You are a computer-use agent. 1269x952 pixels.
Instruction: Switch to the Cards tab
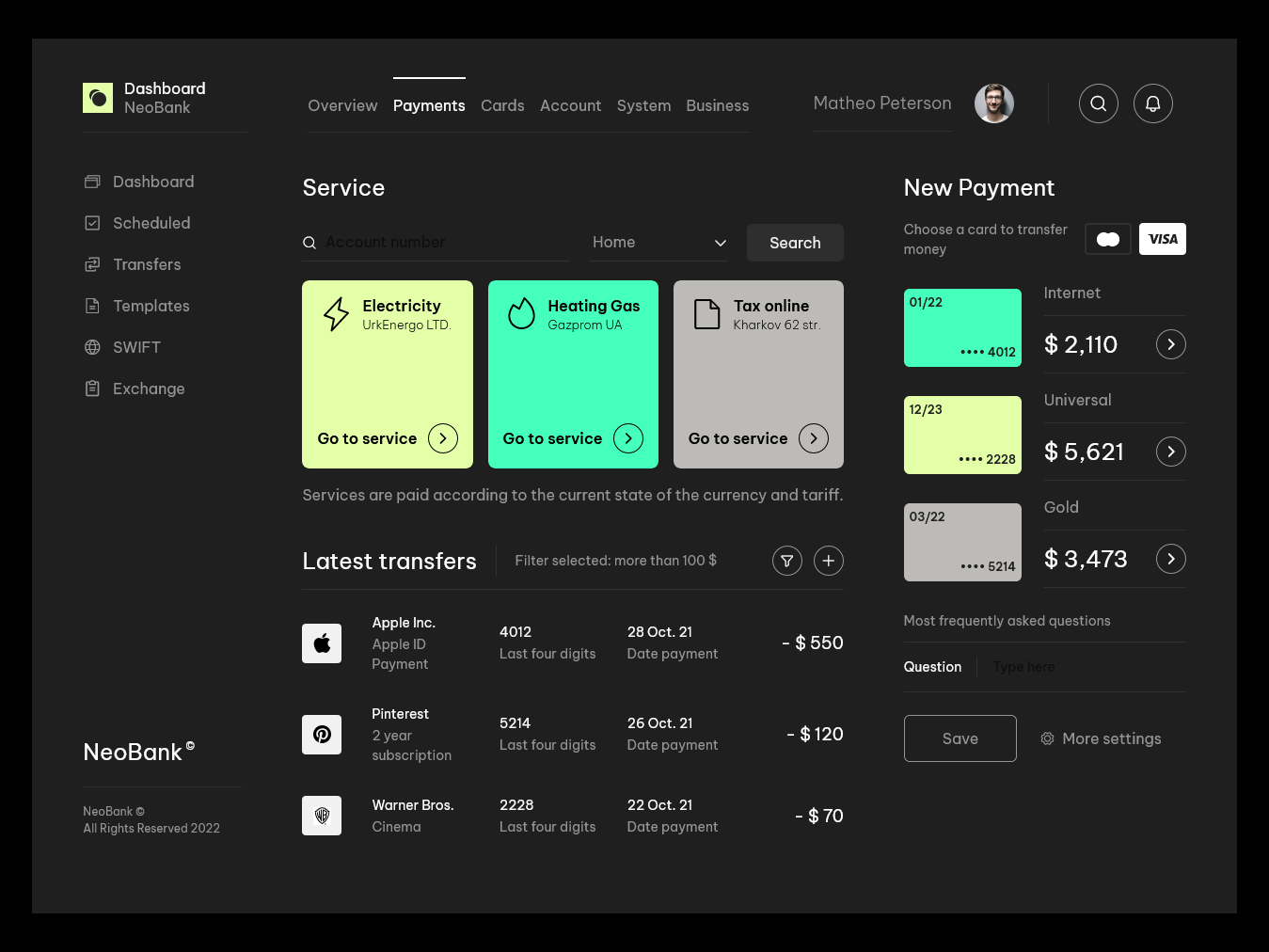tap(502, 105)
